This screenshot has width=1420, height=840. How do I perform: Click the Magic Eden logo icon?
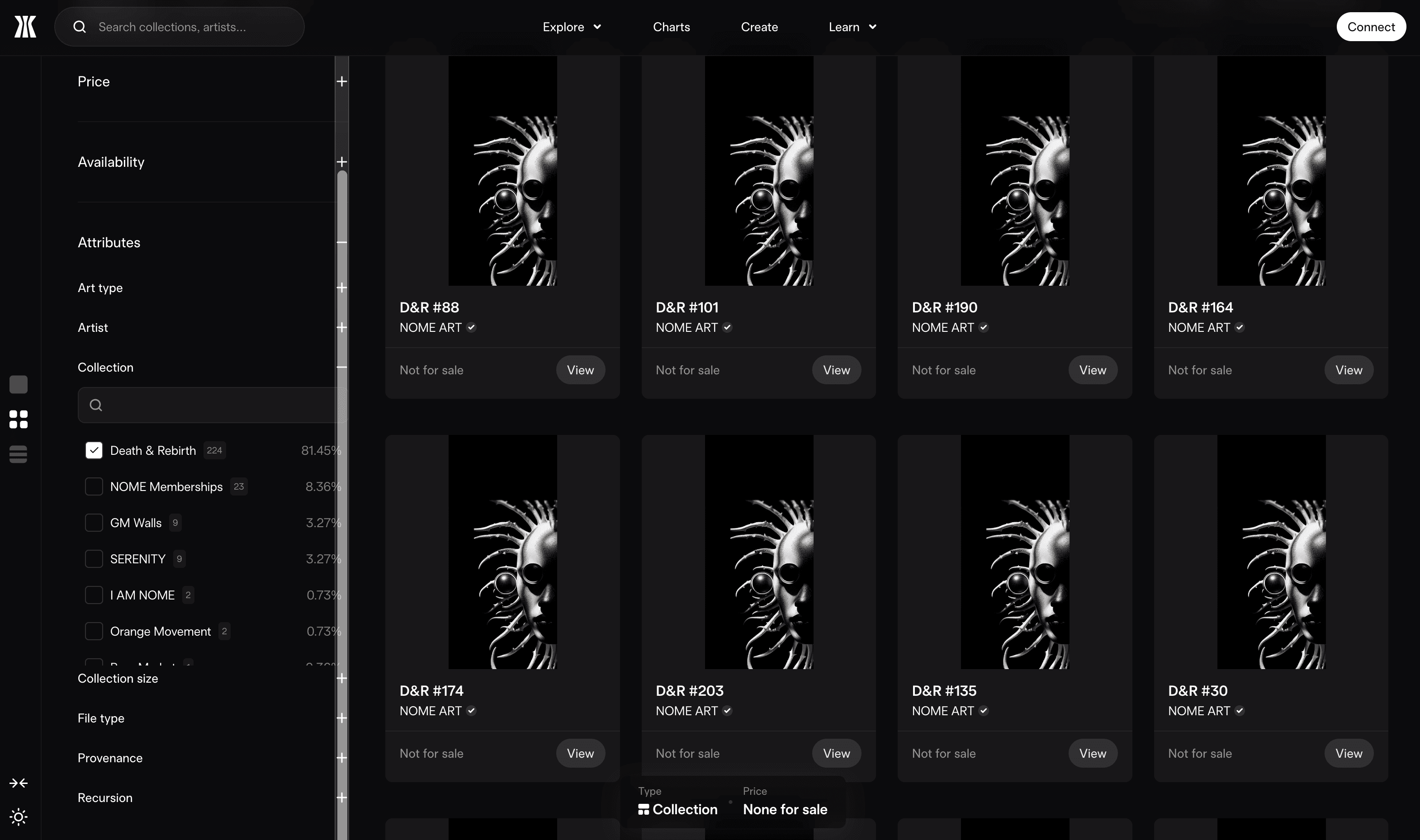25,27
